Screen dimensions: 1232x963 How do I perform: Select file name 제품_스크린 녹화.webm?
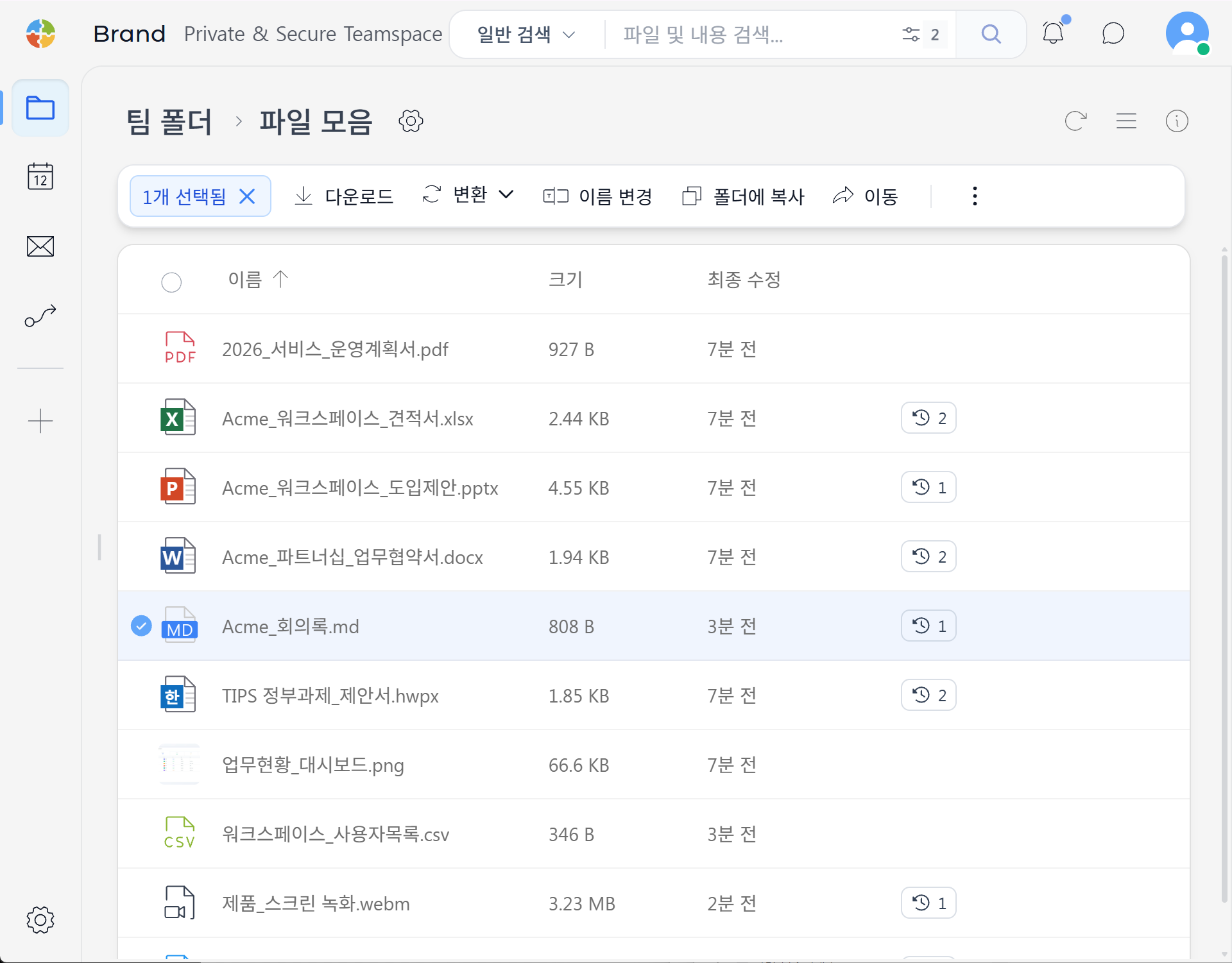[316, 903]
